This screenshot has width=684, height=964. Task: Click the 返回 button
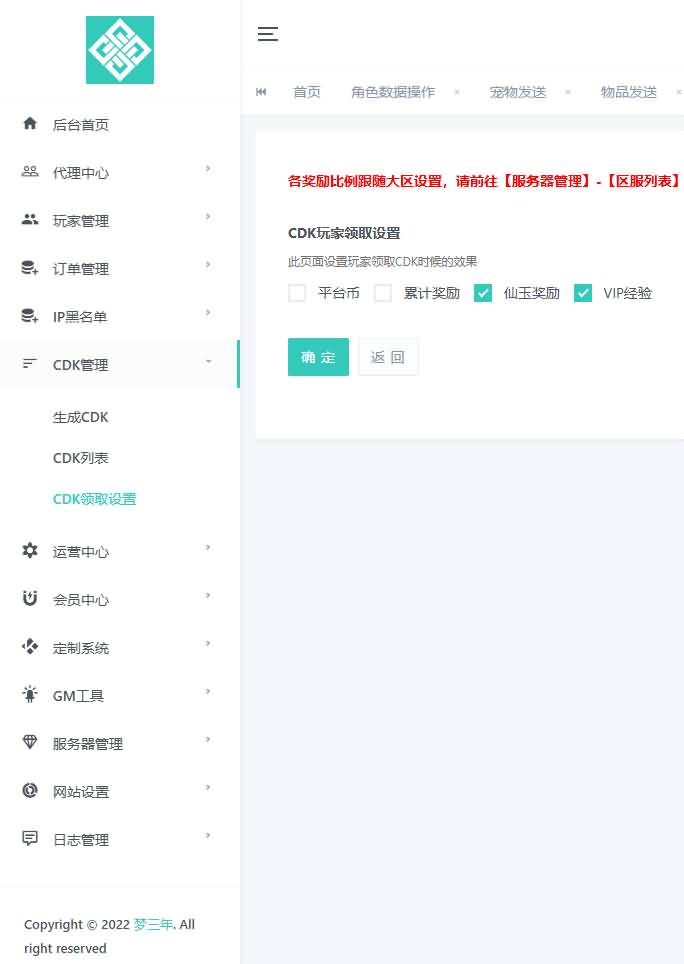pos(388,357)
